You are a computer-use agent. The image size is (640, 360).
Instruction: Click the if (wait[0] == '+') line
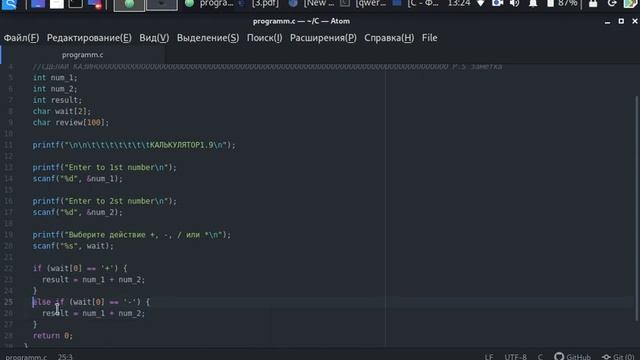(x=80, y=269)
